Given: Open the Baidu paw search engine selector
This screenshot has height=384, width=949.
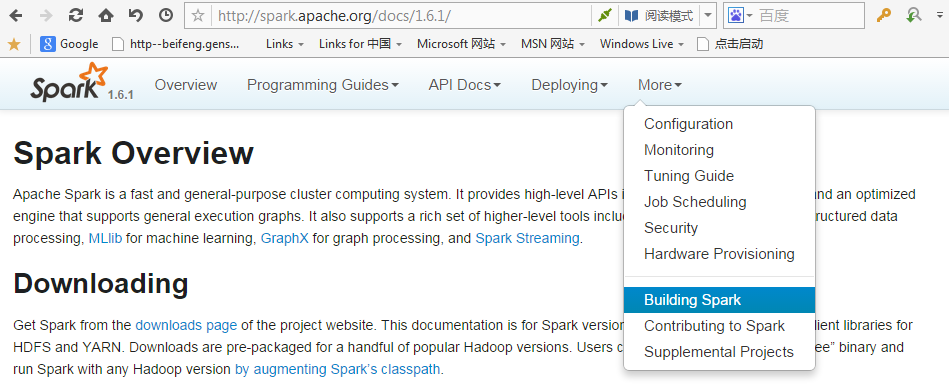Looking at the screenshot, I should [x=740, y=16].
